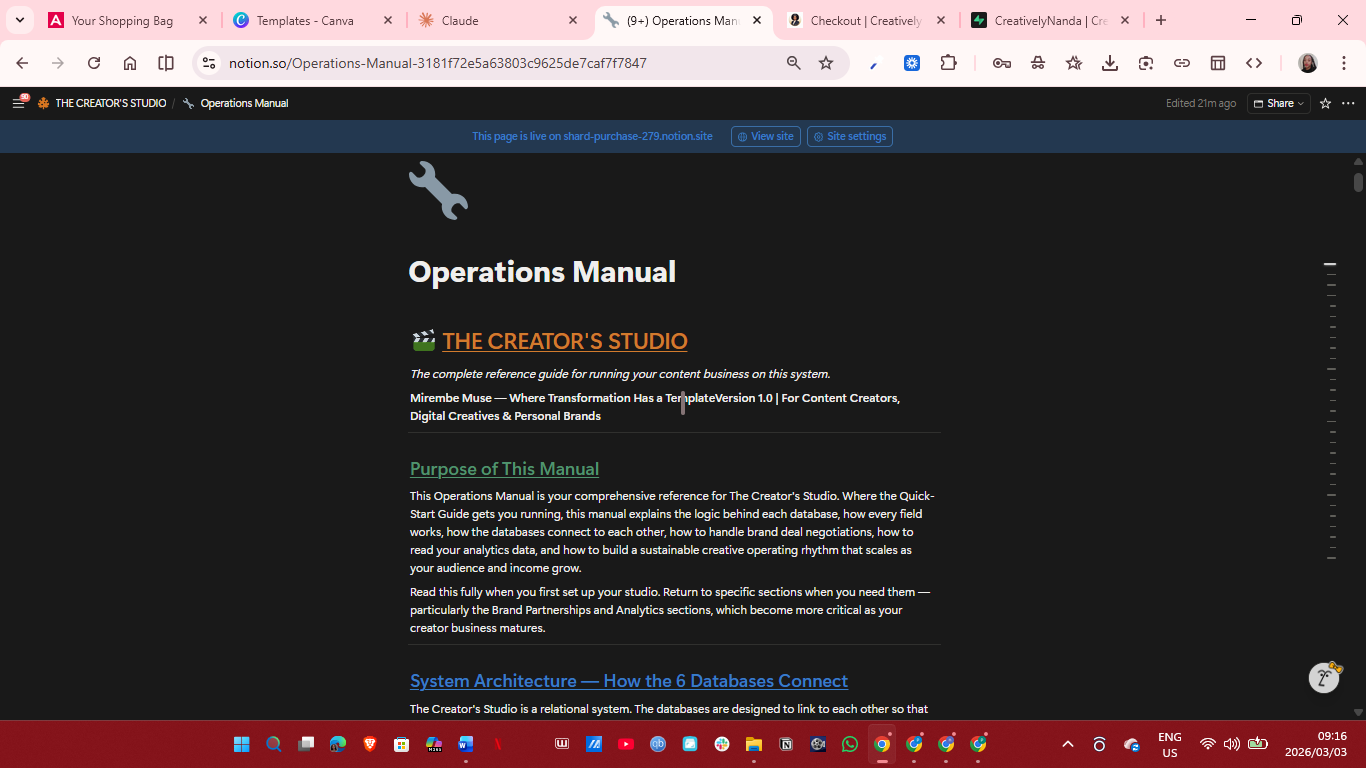Click the Notion AI floating face button
This screenshot has width=1366, height=768.
tap(1325, 677)
